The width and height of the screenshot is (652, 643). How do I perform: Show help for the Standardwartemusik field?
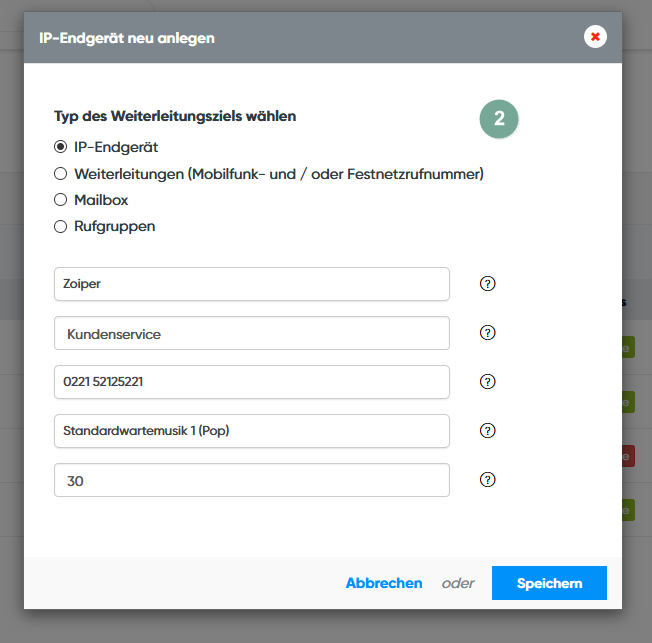point(488,430)
